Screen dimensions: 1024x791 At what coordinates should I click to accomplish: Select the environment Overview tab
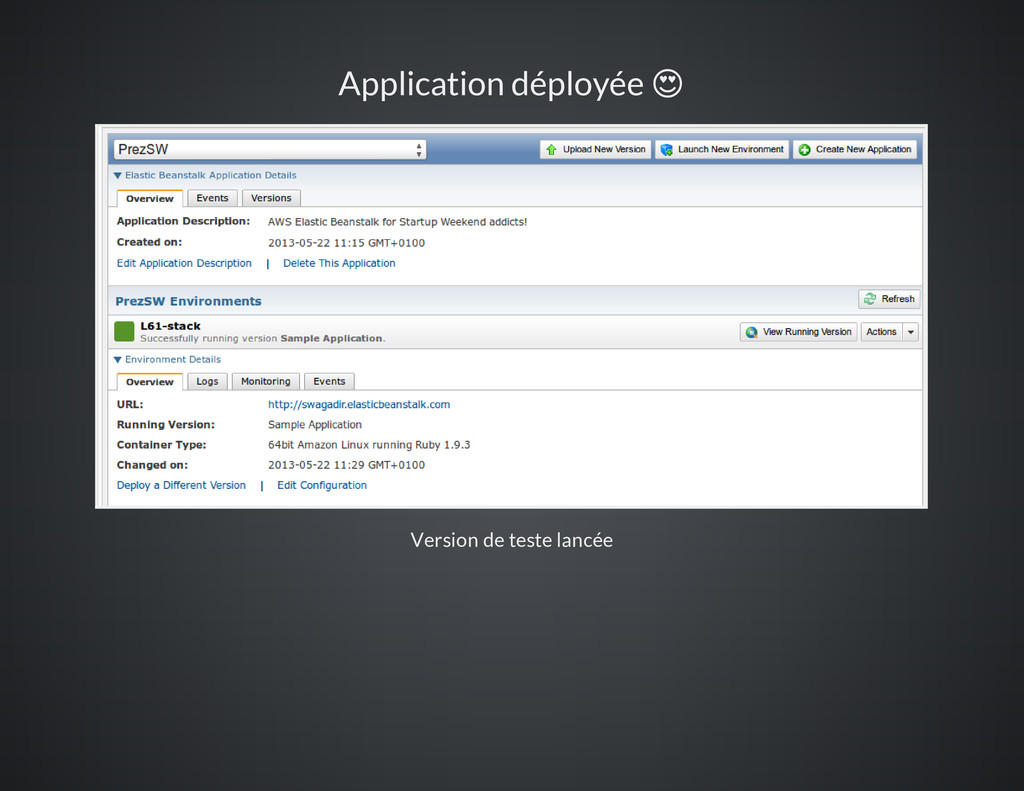(x=150, y=381)
